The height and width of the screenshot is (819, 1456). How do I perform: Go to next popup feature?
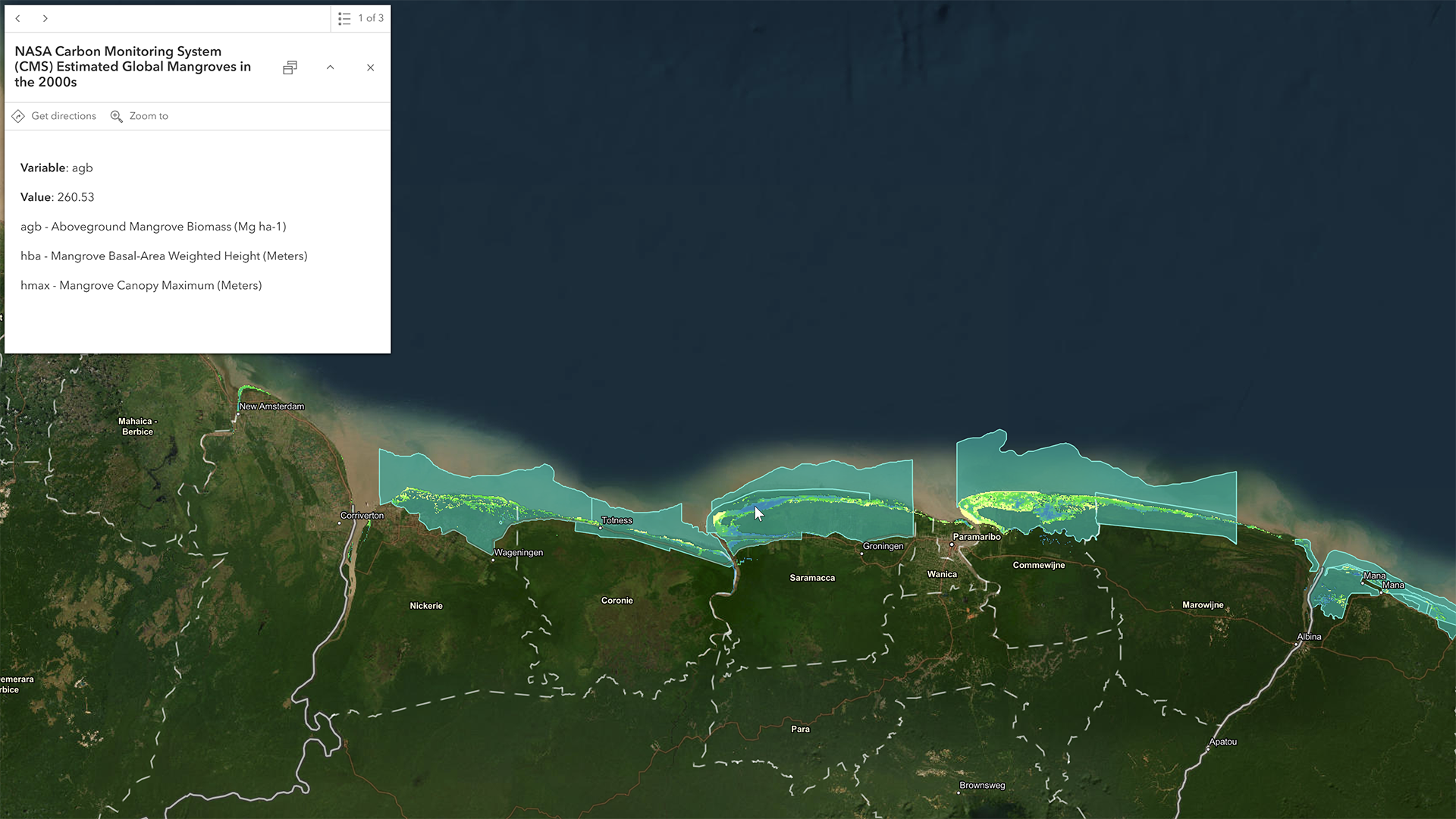tap(45, 18)
